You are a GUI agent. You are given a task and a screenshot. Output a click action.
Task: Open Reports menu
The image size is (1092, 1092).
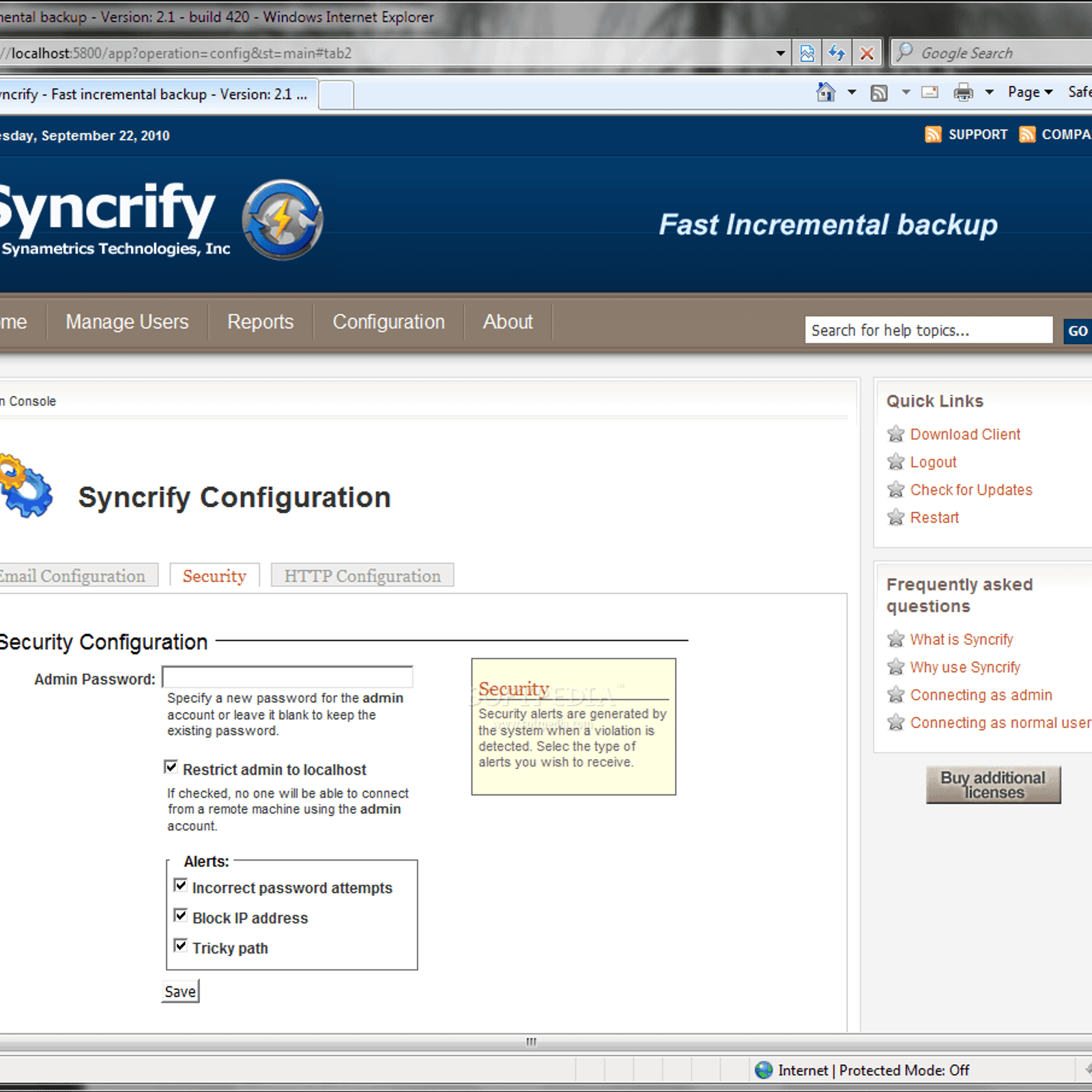[260, 321]
